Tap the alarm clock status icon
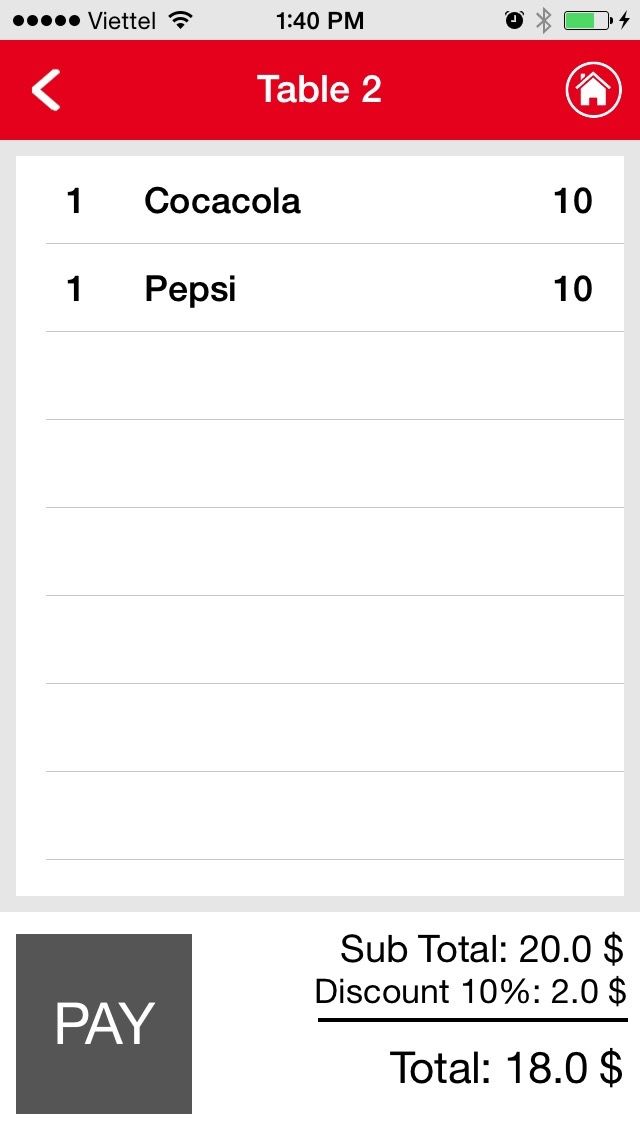640x1136 pixels. tap(515, 20)
